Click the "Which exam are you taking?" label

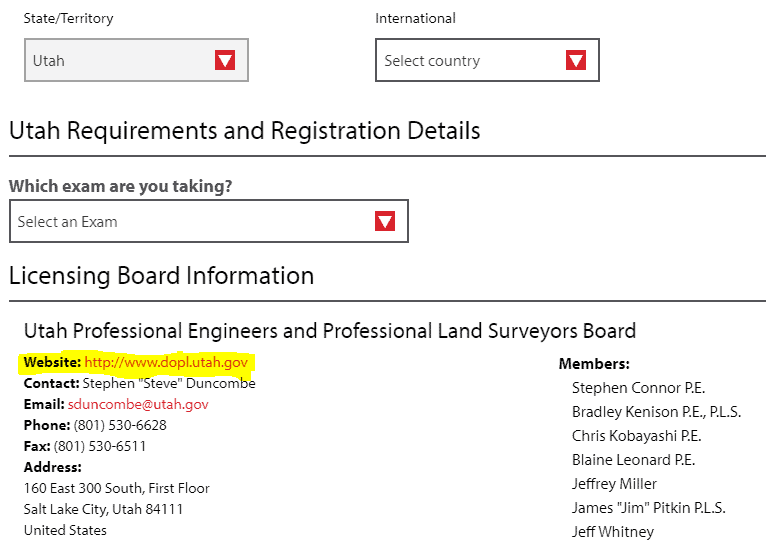pos(128,186)
